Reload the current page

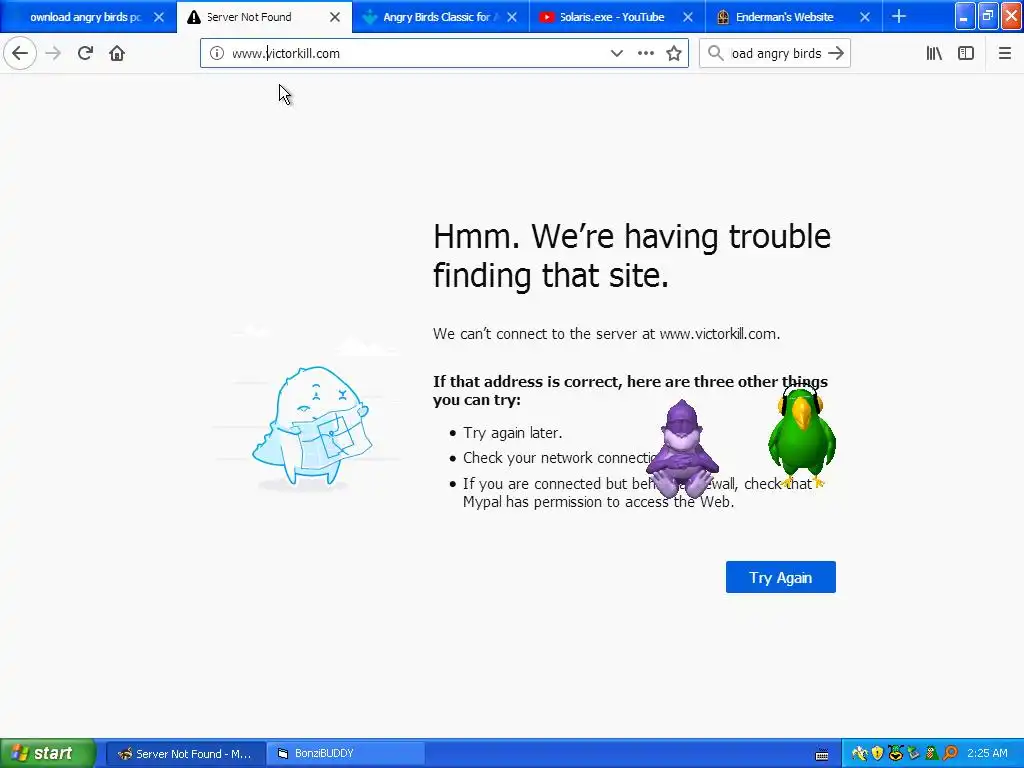click(85, 53)
